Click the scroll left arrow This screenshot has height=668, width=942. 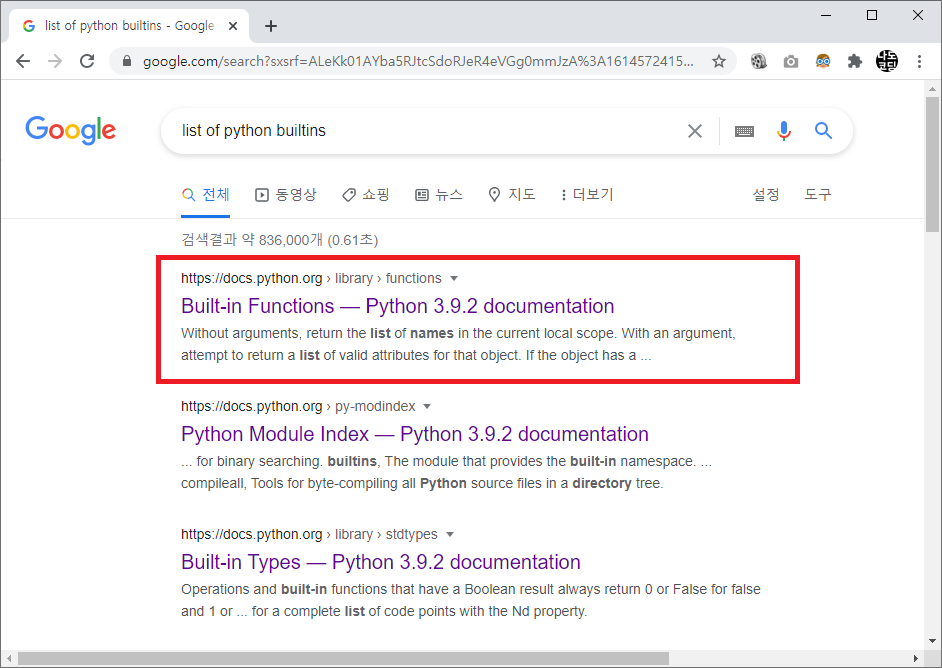(9, 658)
